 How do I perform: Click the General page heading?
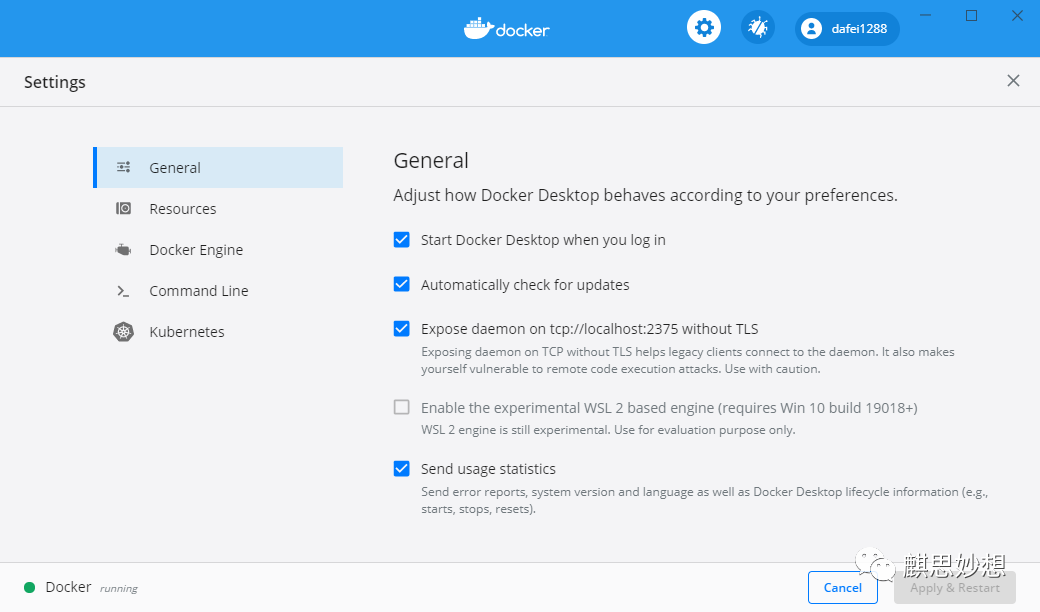click(x=431, y=160)
